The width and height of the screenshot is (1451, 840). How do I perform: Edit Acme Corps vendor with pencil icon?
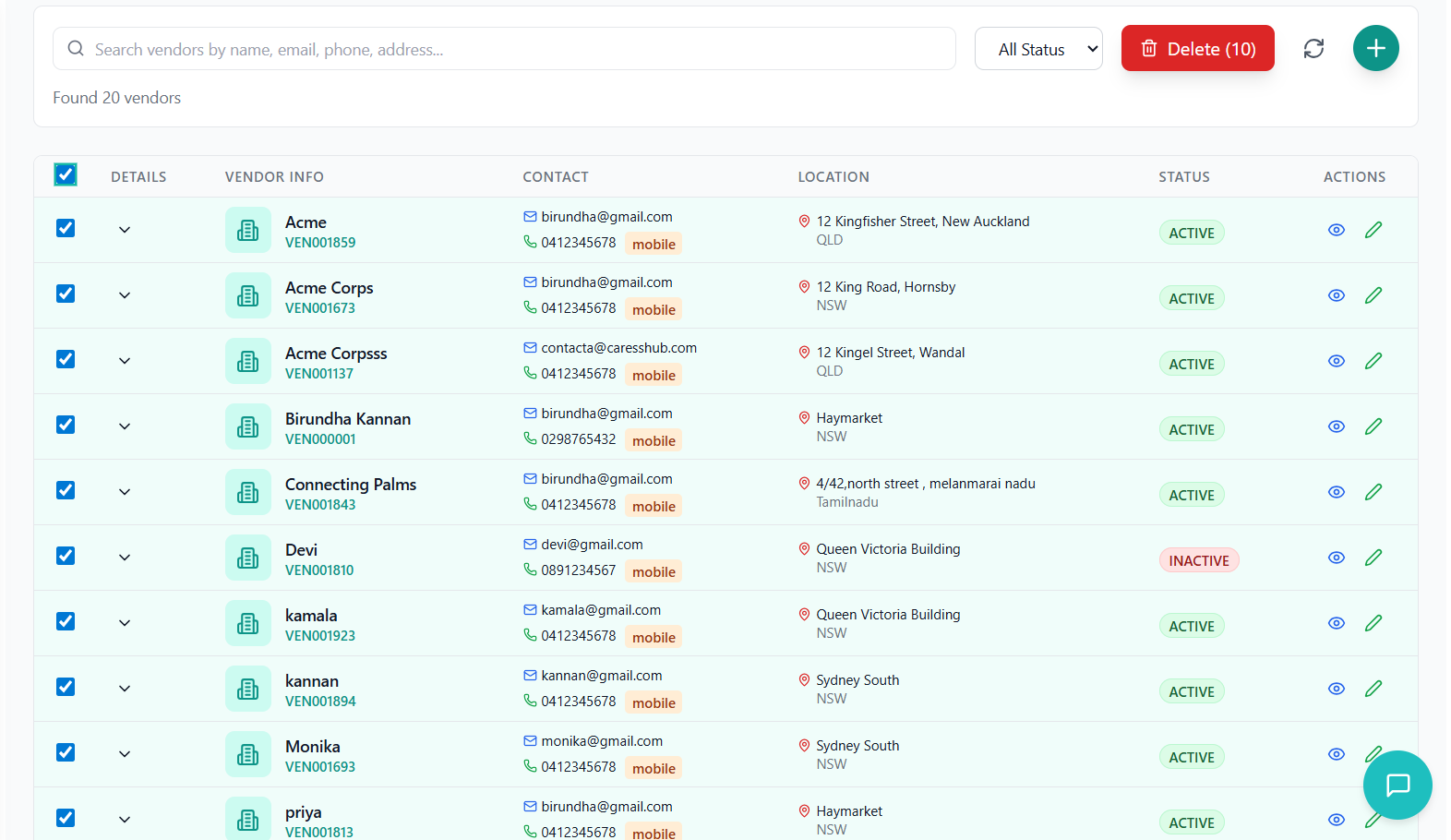[x=1373, y=295]
